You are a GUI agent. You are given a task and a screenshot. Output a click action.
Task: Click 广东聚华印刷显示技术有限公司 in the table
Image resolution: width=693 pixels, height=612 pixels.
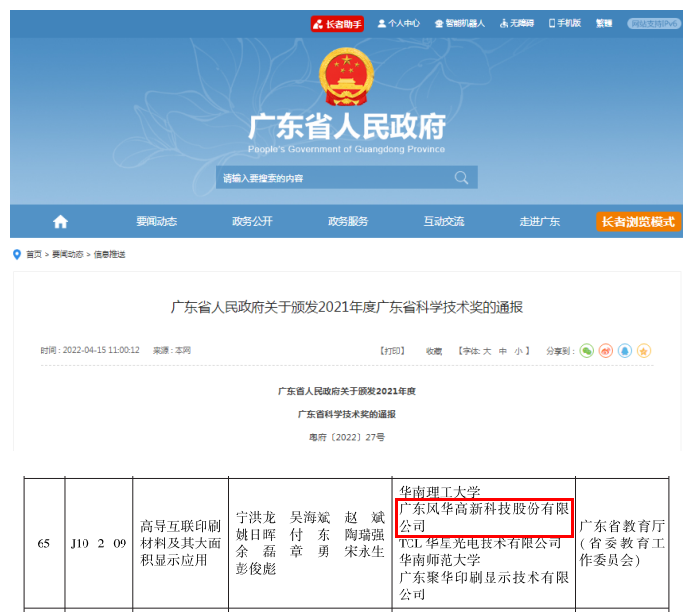pos(484,586)
